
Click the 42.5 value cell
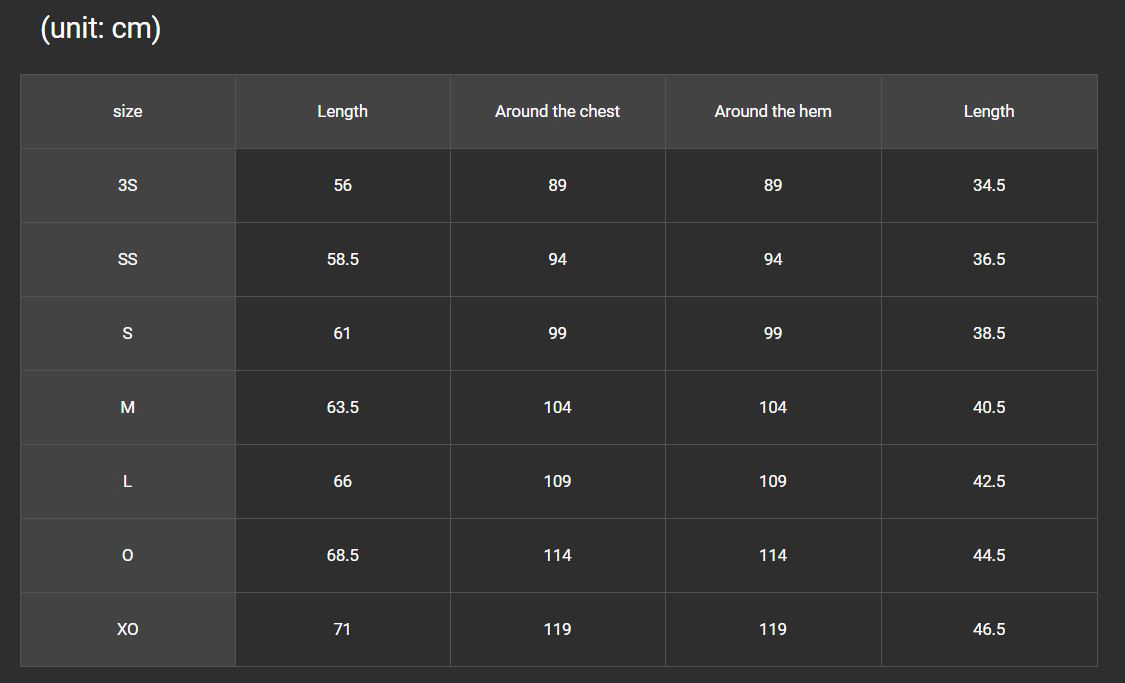tap(989, 481)
